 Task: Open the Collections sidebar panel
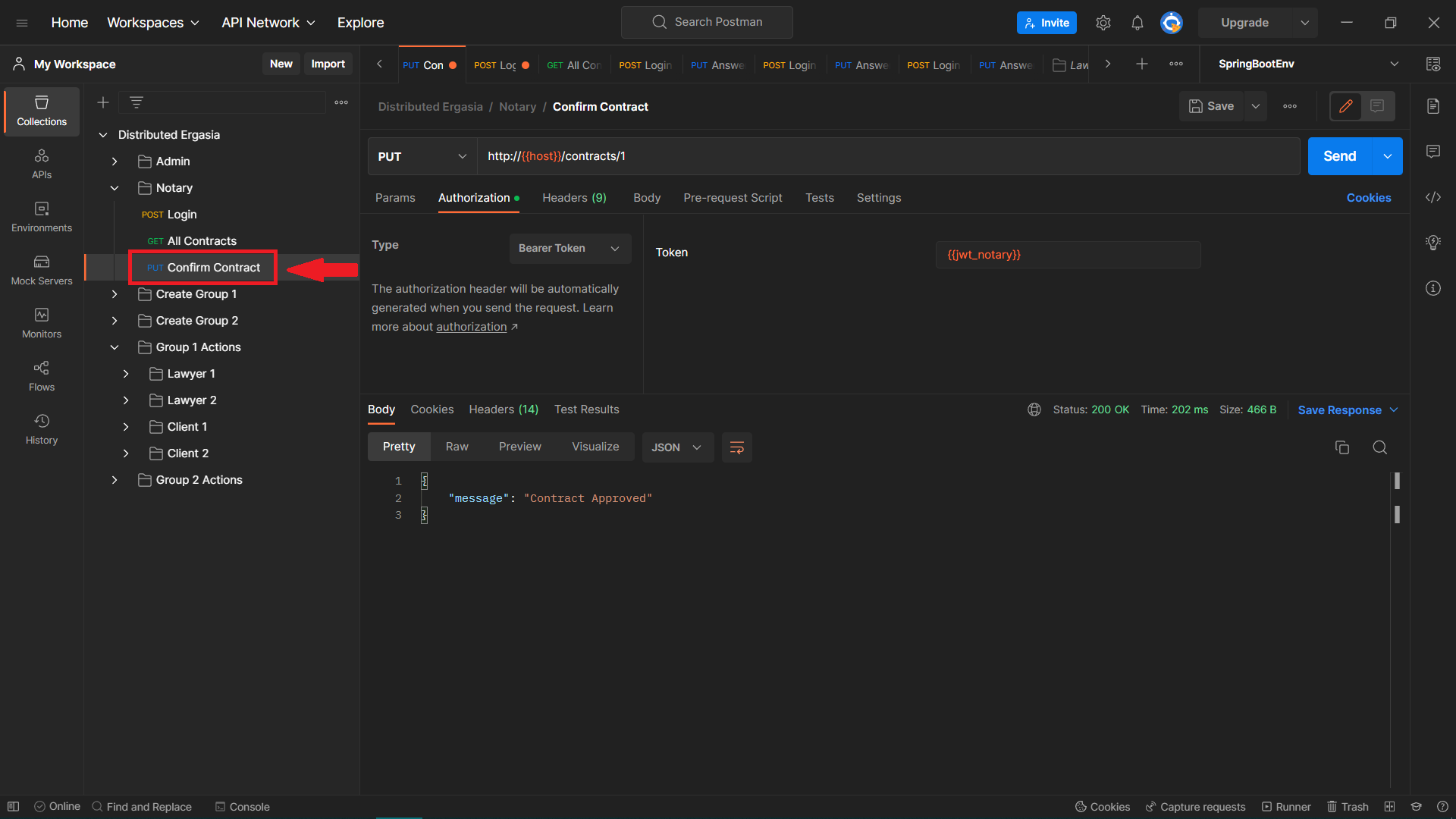pyautogui.click(x=42, y=111)
